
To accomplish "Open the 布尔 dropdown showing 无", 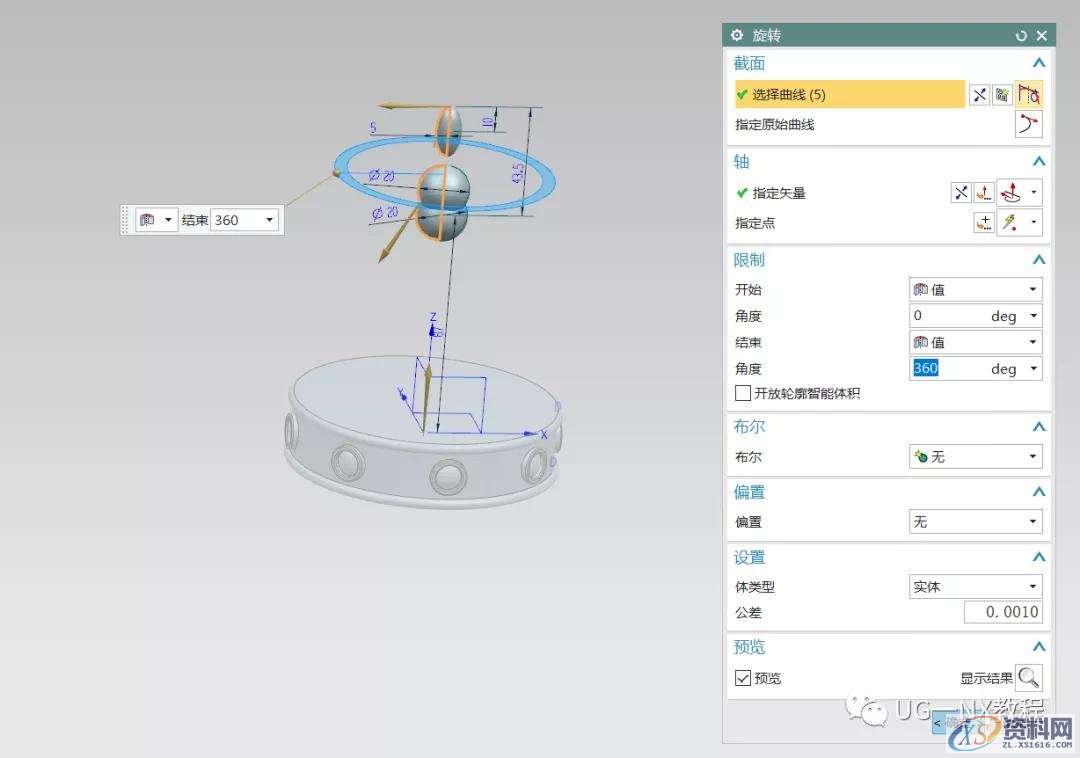I will pos(975,457).
